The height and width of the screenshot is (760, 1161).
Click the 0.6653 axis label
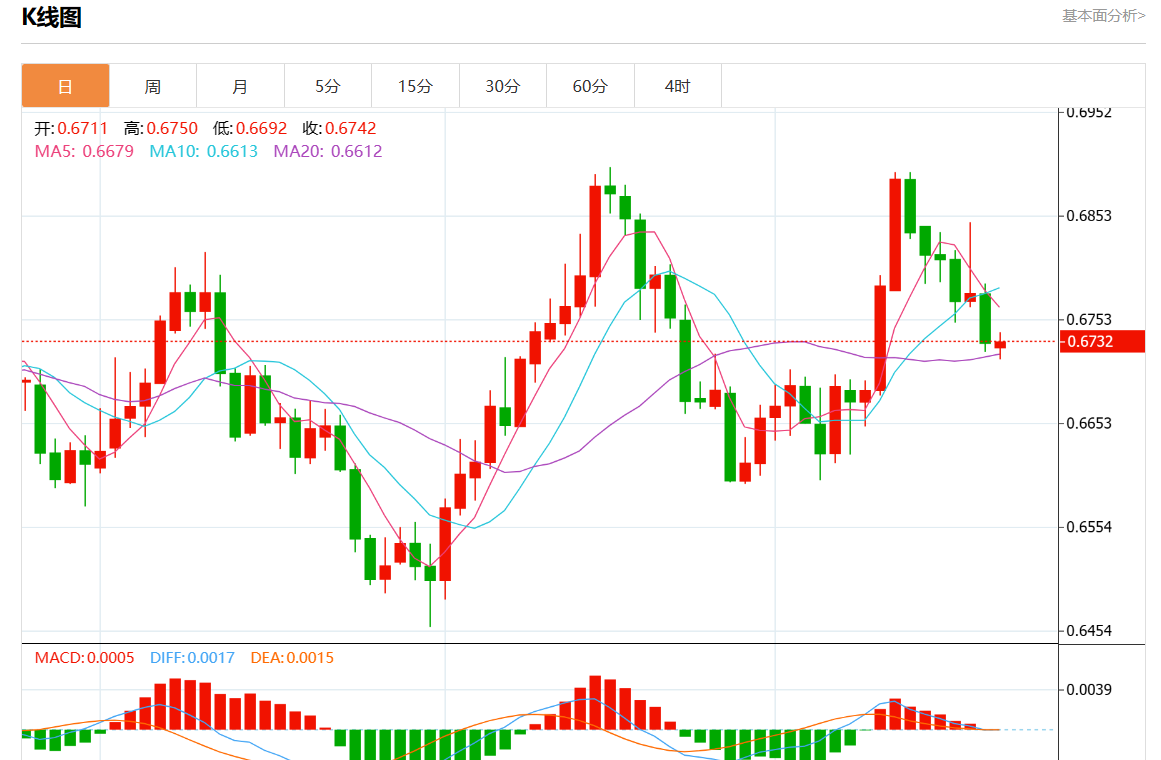[x=1088, y=423]
